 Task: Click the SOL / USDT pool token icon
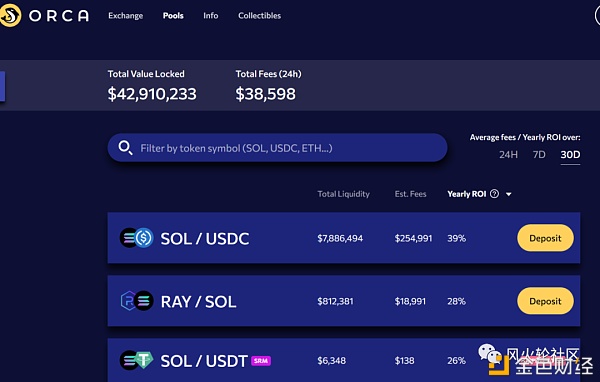(137, 360)
